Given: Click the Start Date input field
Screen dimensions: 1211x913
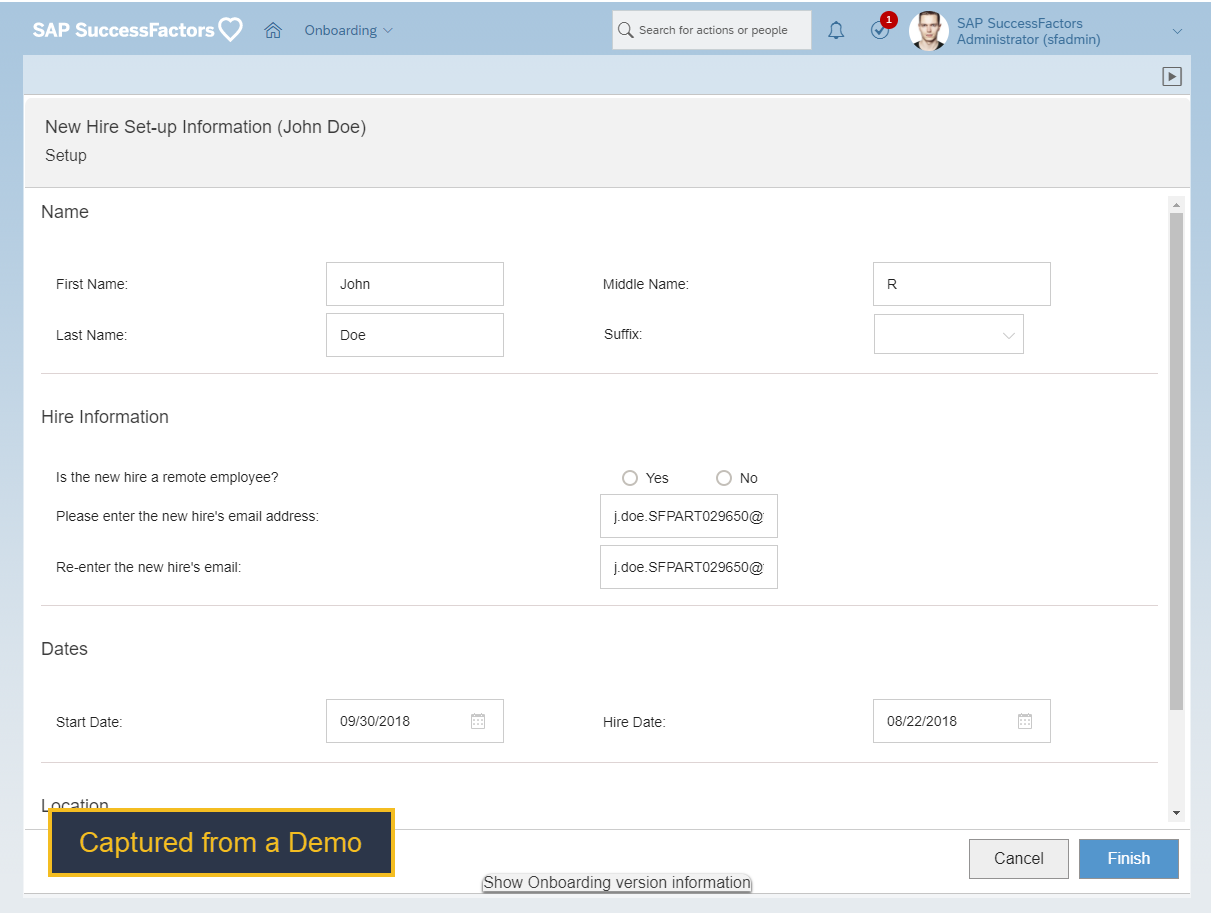Looking at the screenshot, I should [415, 721].
